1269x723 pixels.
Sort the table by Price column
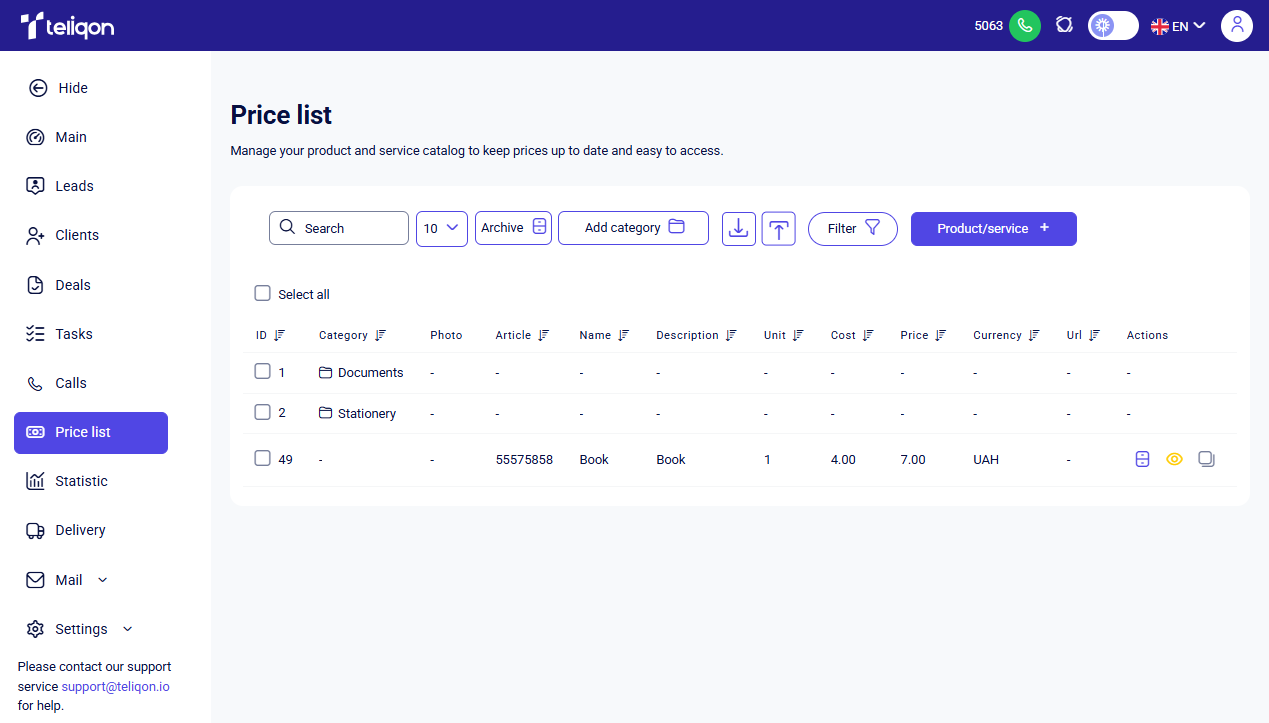pyautogui.click(x=940, y=335)
